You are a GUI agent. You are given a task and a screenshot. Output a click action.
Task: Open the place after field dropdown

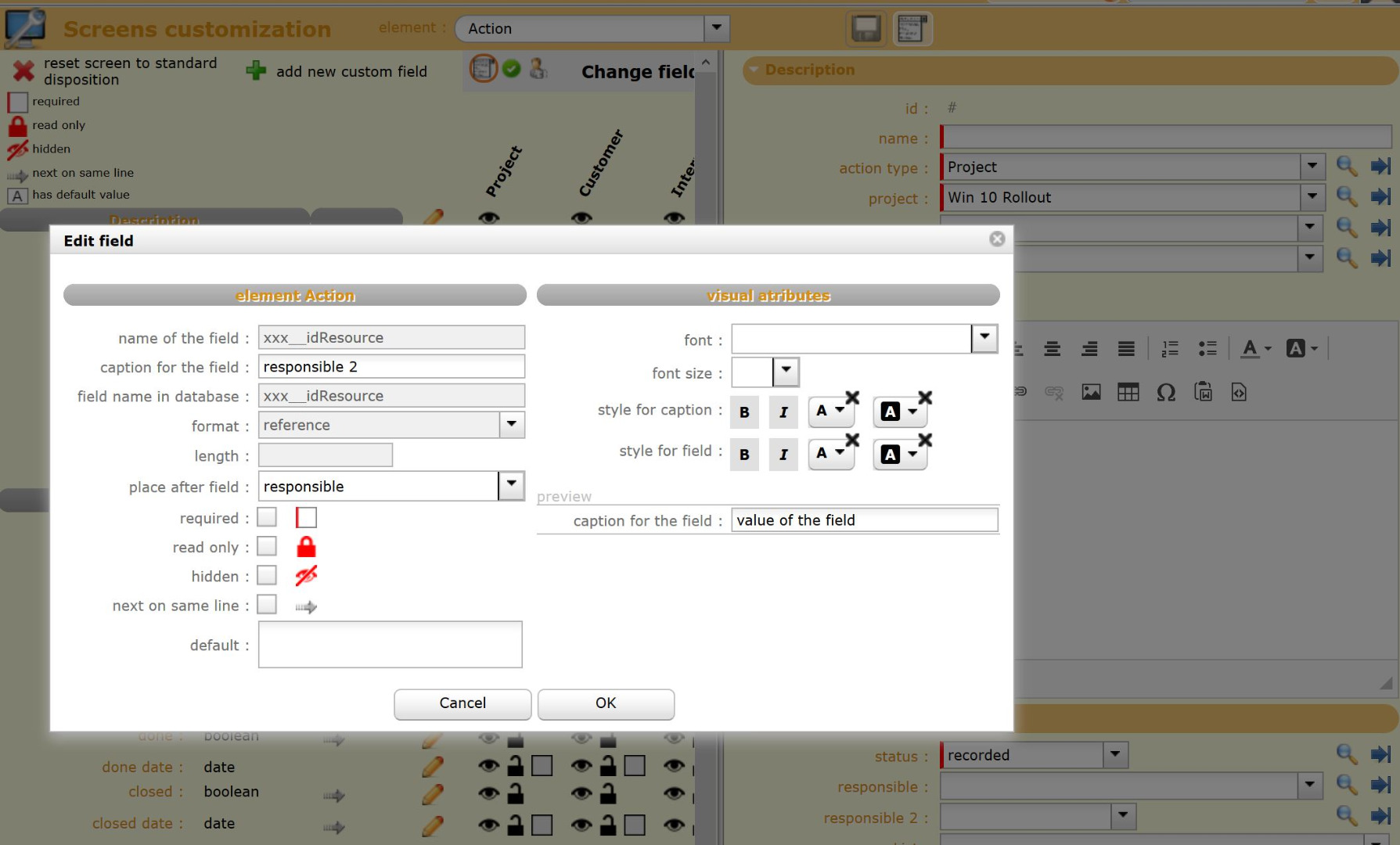pyautogui.click(x=511, y=486)
